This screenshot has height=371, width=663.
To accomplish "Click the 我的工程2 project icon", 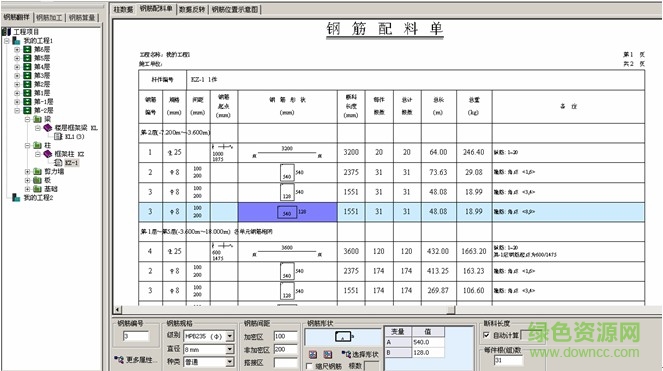I will click(x=16, y=198).
